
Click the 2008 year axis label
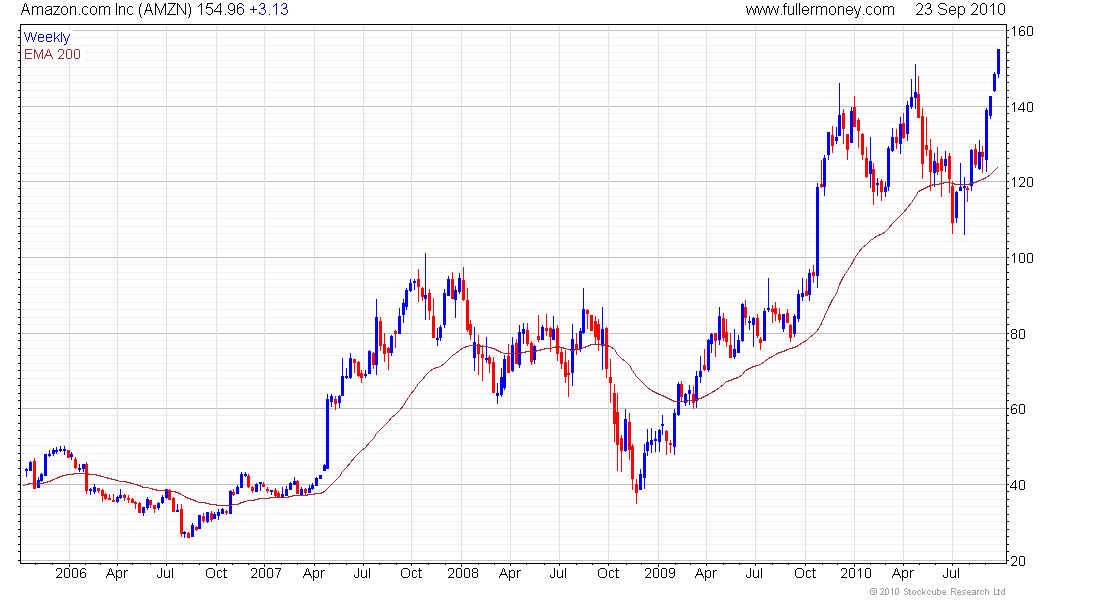(463, 573)
